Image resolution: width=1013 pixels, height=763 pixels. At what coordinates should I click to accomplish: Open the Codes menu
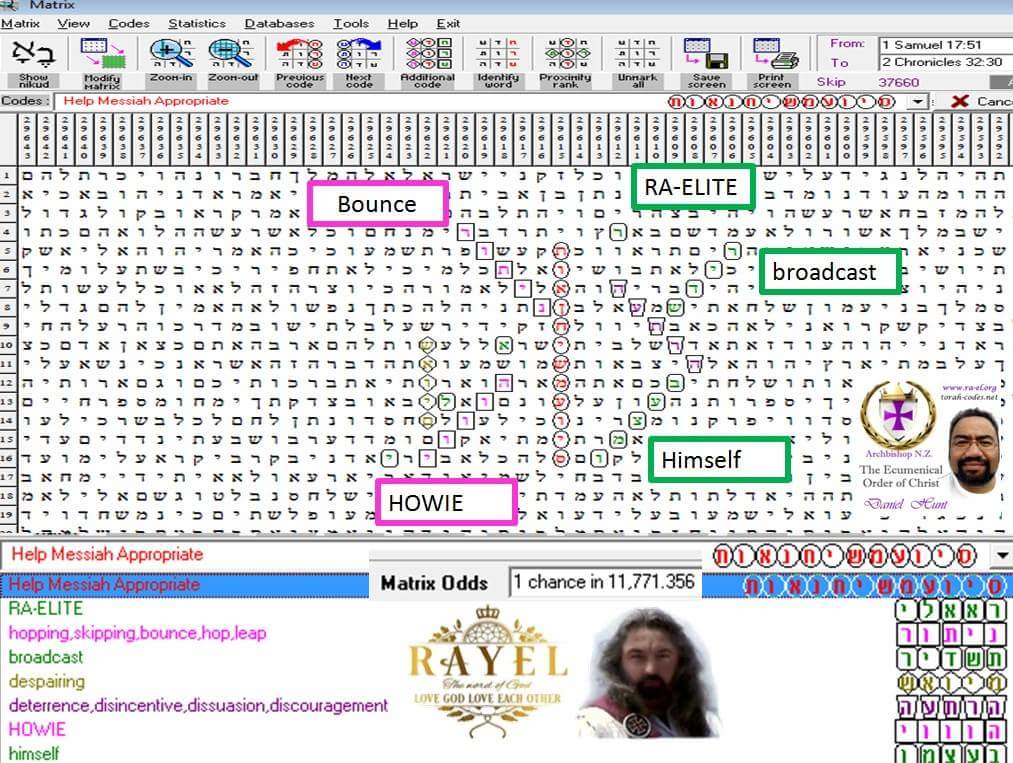(x=129, y=23)
